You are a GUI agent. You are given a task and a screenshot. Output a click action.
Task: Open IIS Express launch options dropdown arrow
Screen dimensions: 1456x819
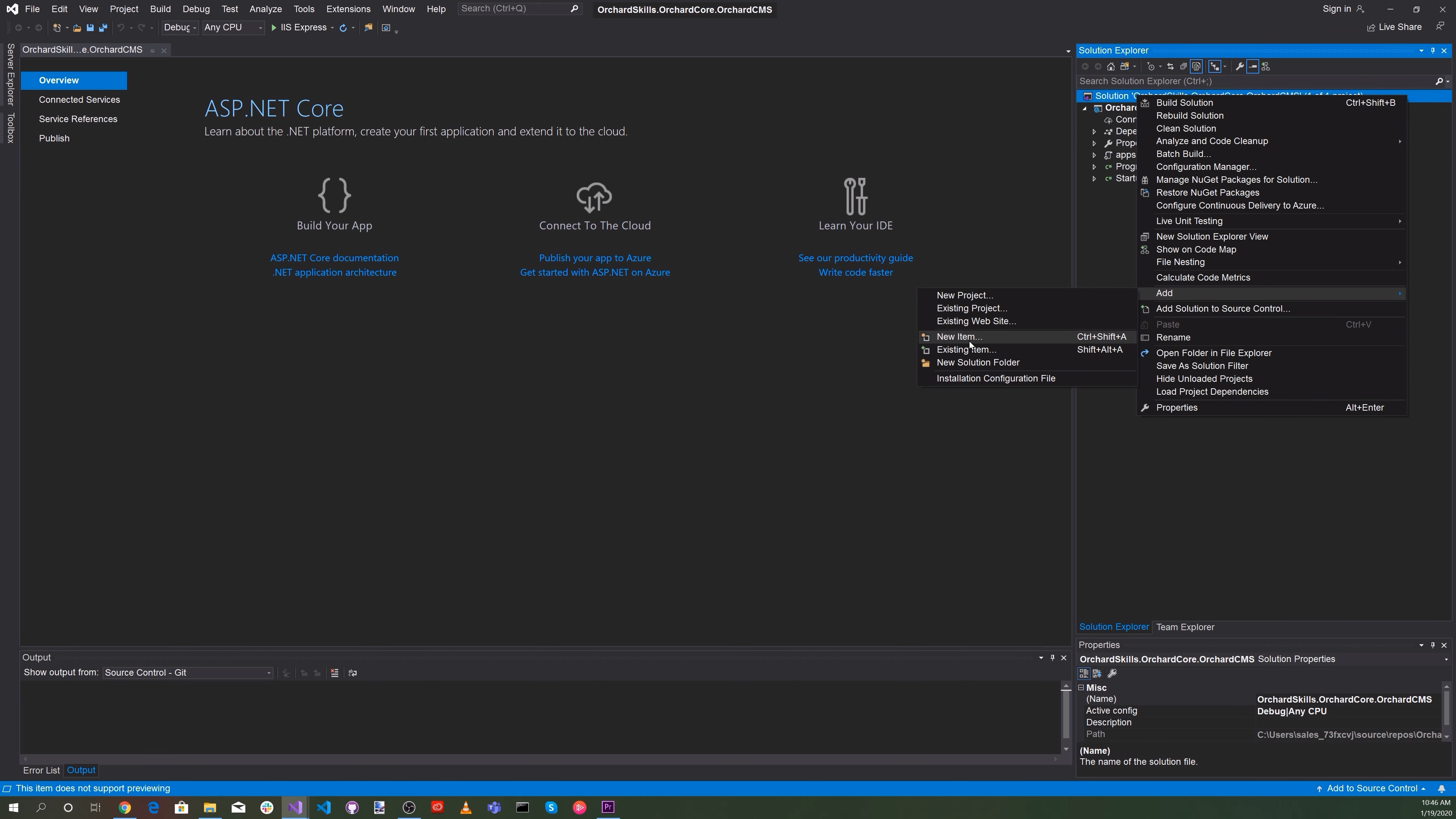[333, 28]
